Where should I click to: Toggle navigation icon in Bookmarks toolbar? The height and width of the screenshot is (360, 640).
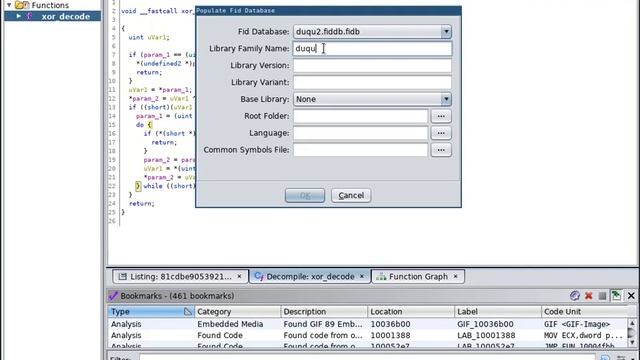616,296
